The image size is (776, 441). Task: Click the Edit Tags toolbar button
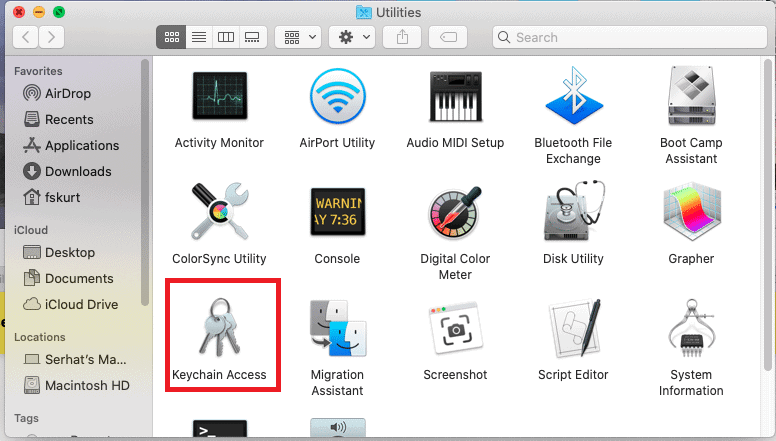[x=448, y=37]
